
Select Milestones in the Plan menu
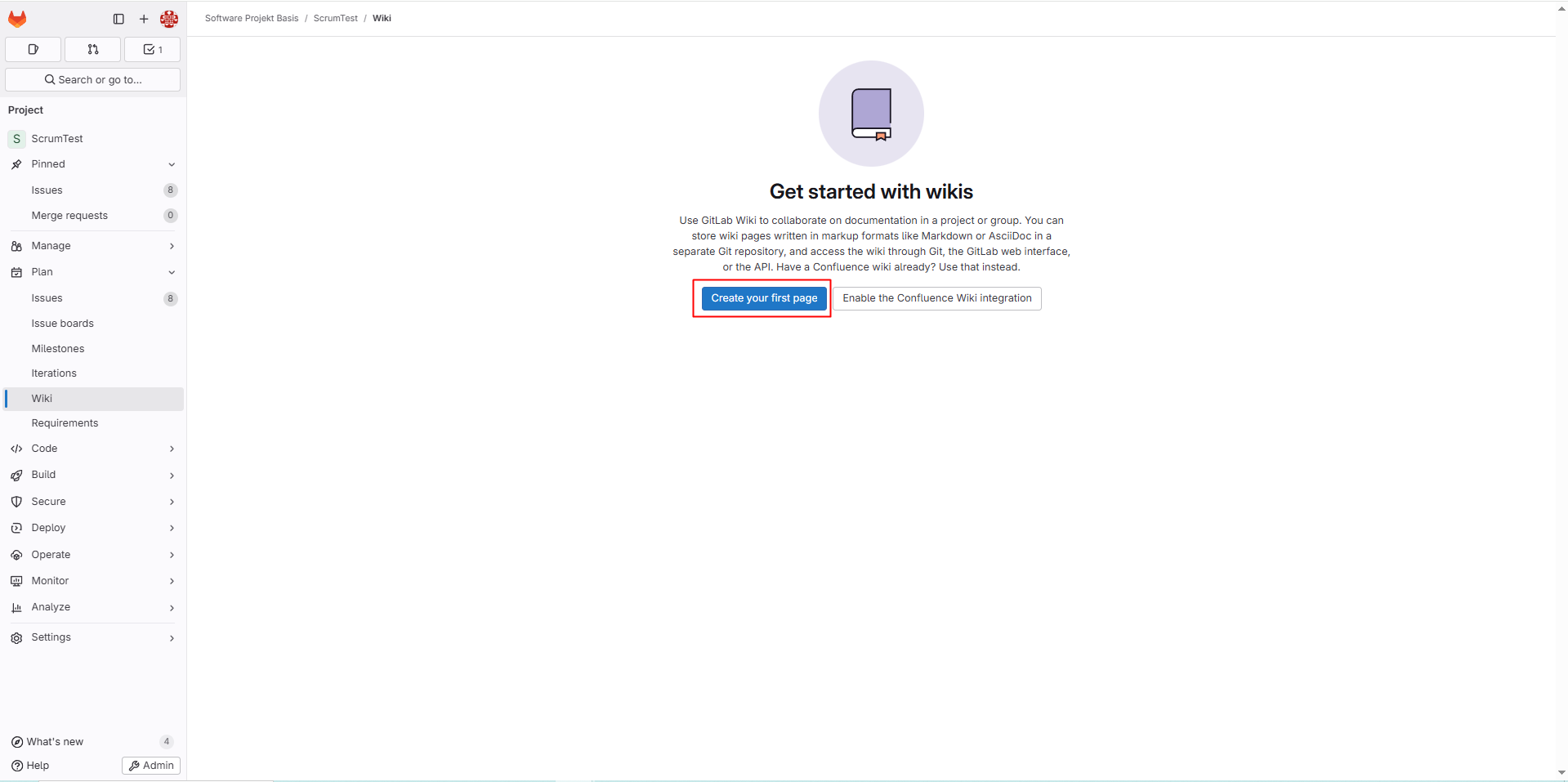[58, 349]
